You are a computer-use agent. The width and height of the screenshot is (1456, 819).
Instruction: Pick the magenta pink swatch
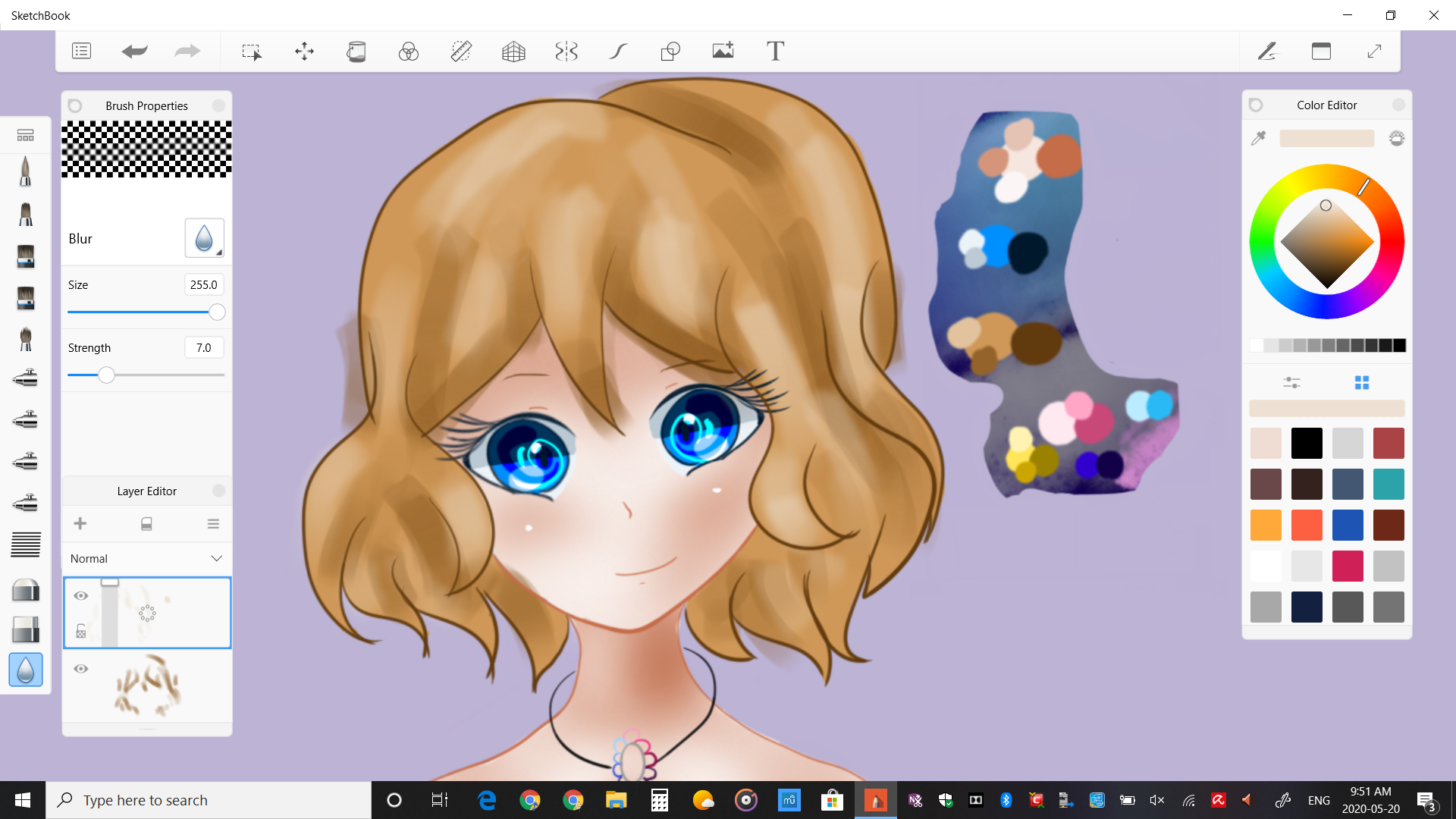(x=1348, y=566)
